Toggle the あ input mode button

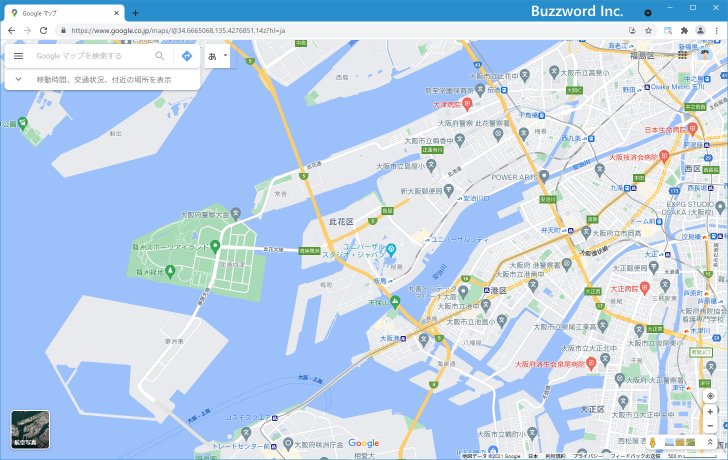(x=212, y=56)
